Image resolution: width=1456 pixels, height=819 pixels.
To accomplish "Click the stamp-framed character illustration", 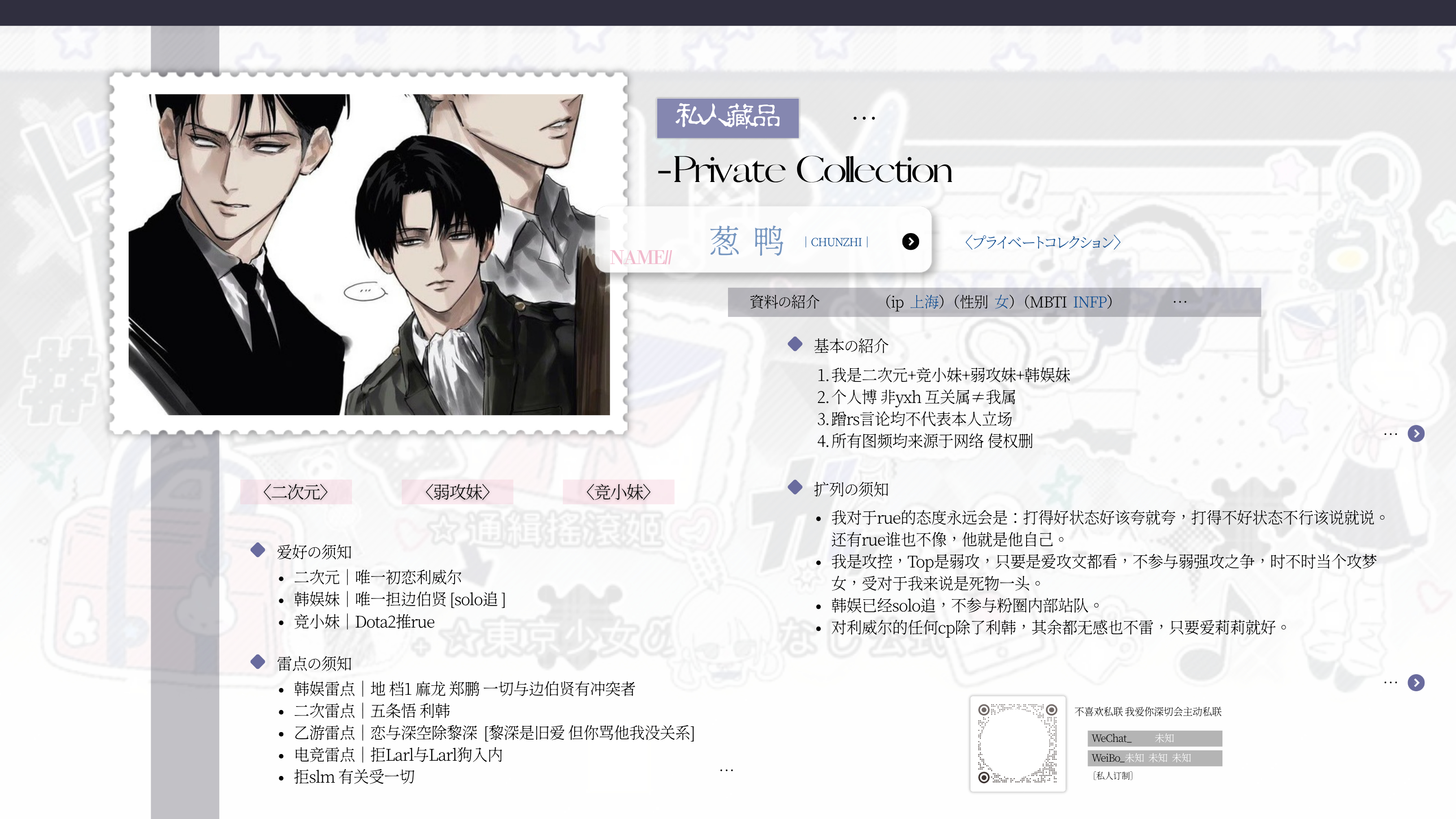I will pos(368,254).
